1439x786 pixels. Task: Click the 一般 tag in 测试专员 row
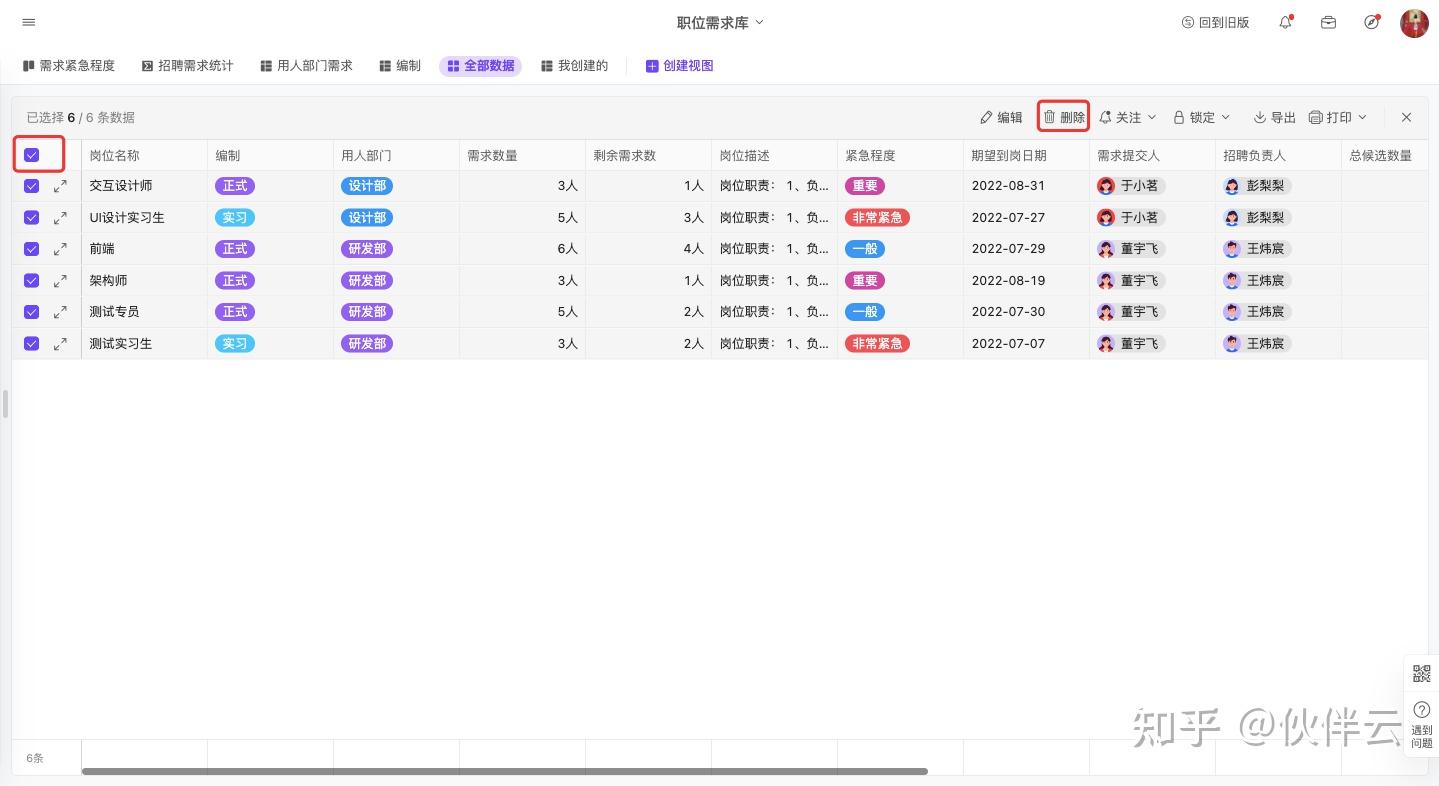(865, 312)
